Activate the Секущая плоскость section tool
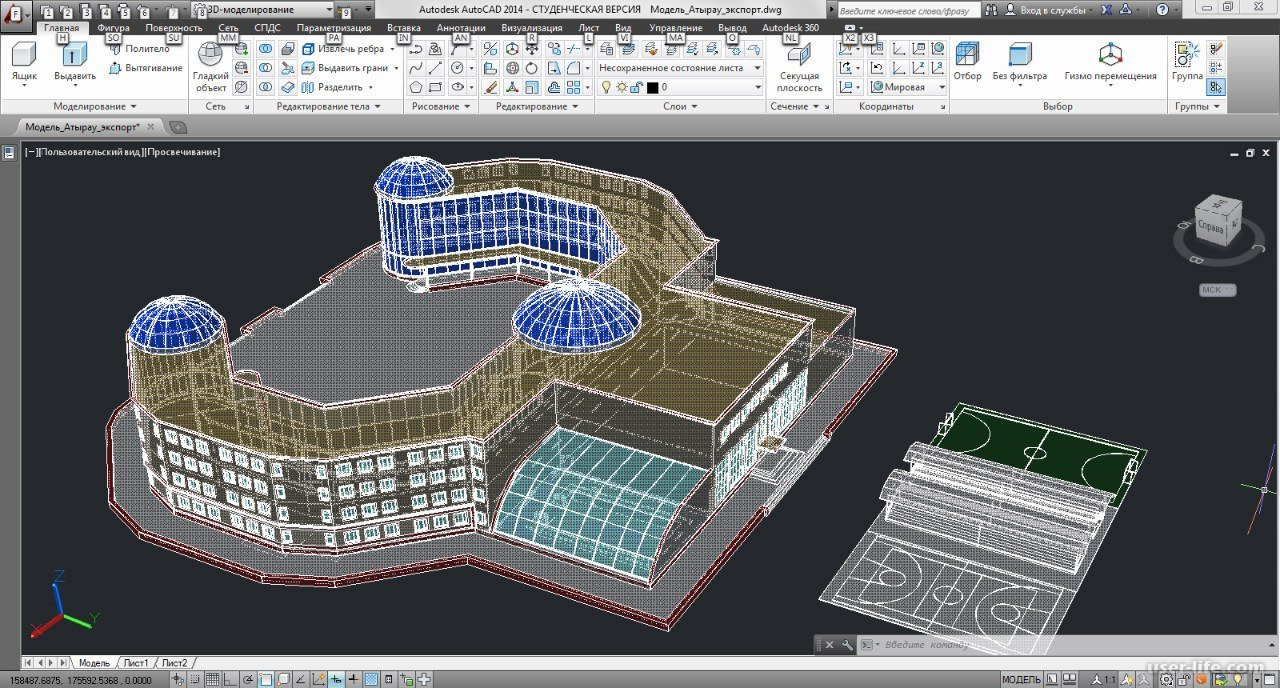The height and width of the screenshot is (688, 1280). click(799, 66)
